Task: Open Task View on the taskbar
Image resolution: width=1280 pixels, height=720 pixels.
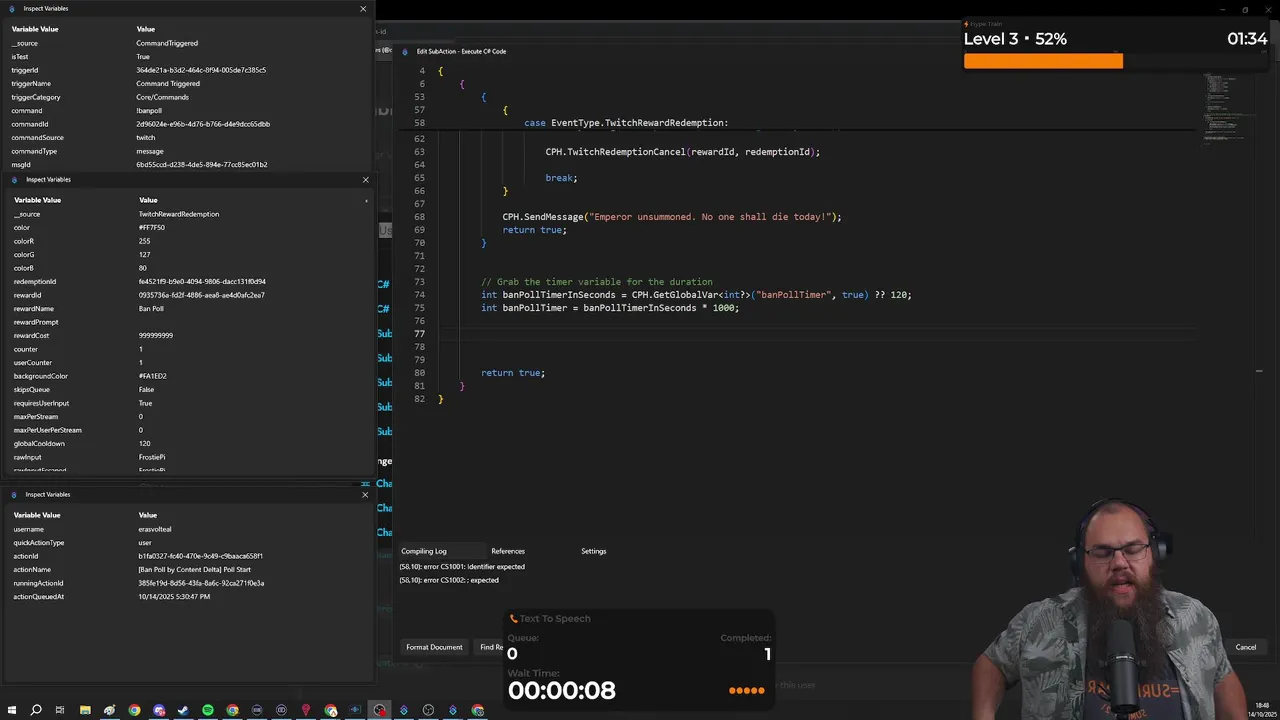Action: [60, 710]
